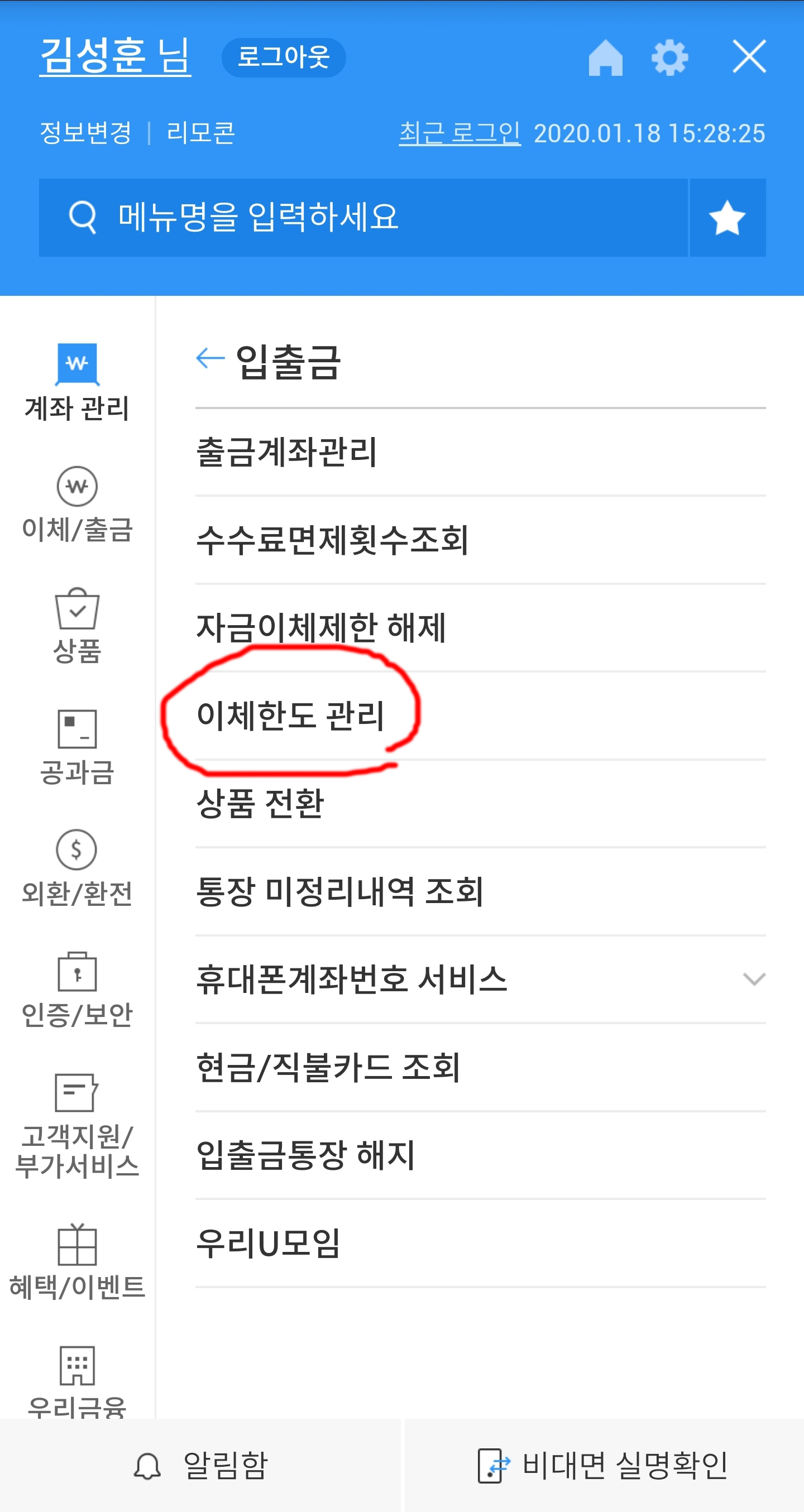Open the 이체/출금 sidebar category

click(x=77, y=505)
